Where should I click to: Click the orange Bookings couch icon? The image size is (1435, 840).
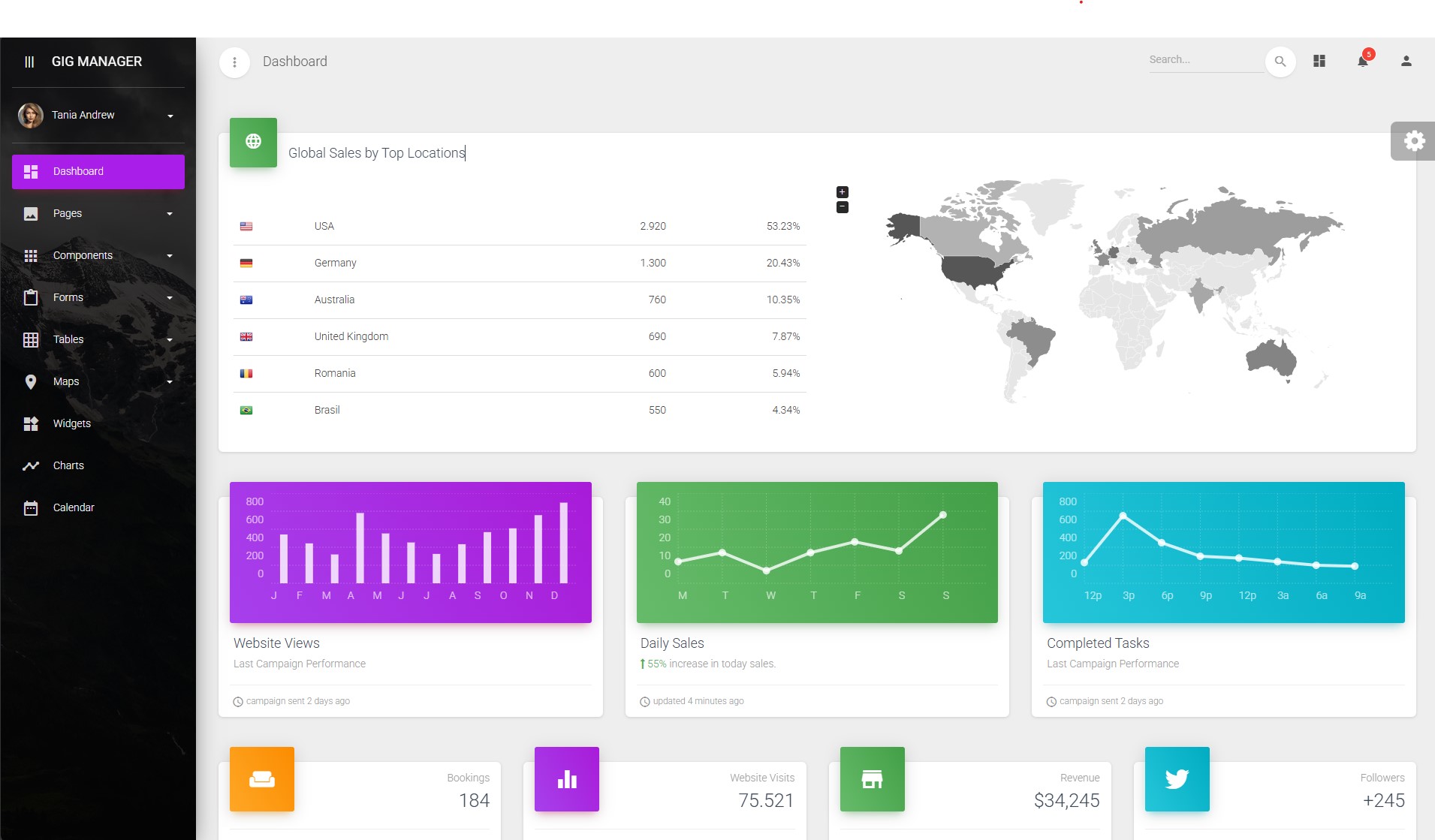(x=262, y=779)
